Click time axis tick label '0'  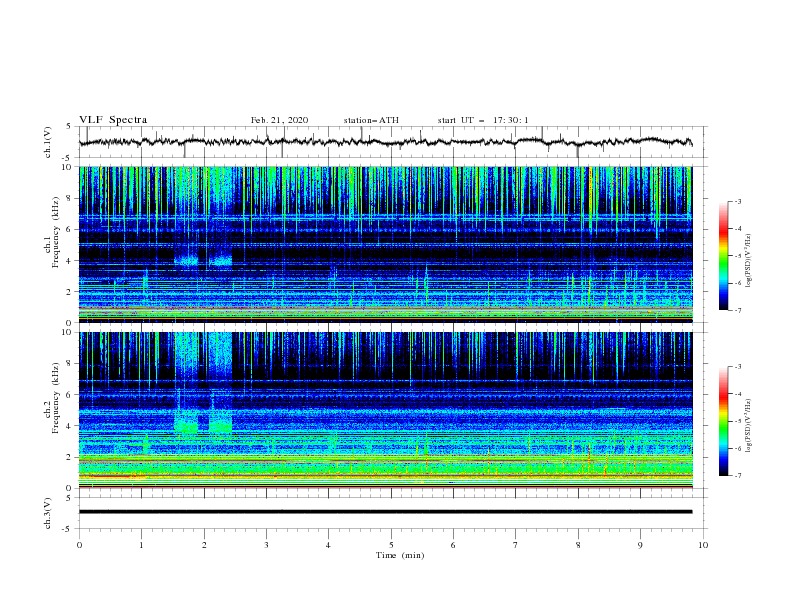tap(79, 545)
